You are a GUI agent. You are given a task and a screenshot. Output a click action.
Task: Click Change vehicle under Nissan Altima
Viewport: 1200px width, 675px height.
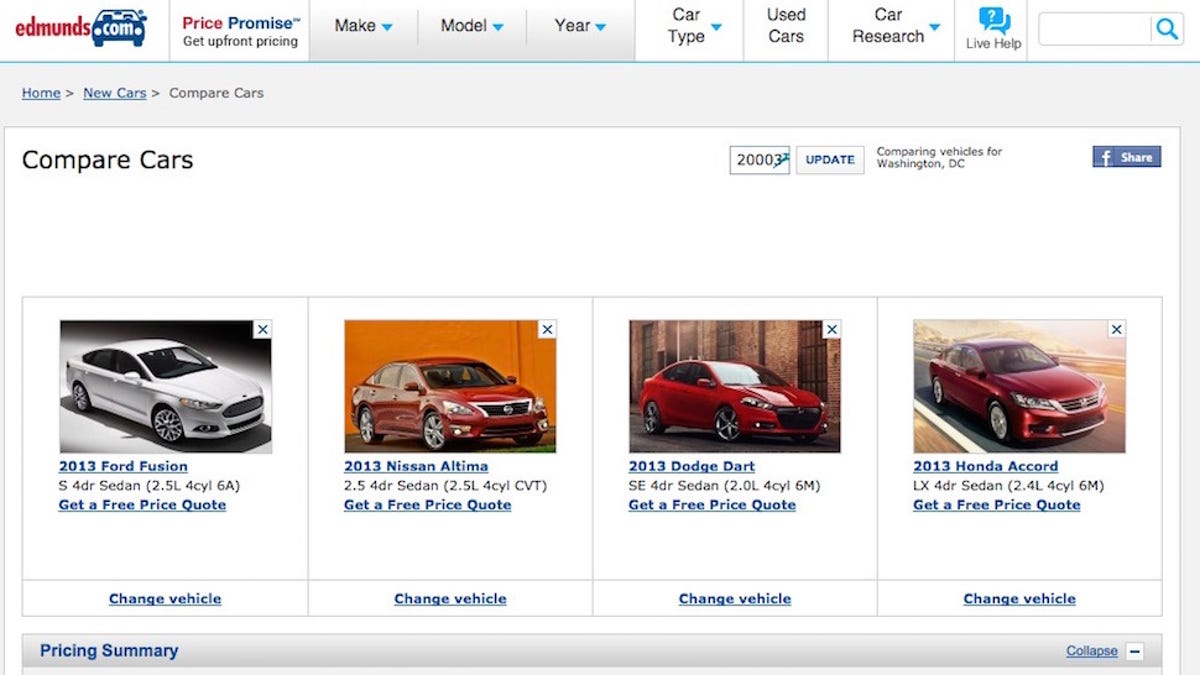coord(450,599)
